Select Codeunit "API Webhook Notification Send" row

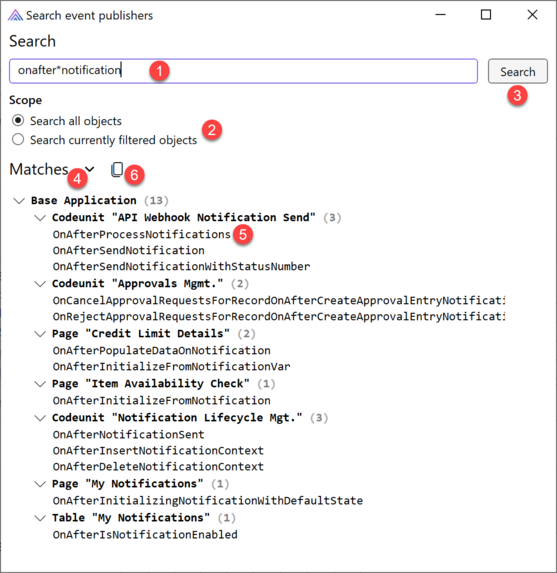pos(196,218)
